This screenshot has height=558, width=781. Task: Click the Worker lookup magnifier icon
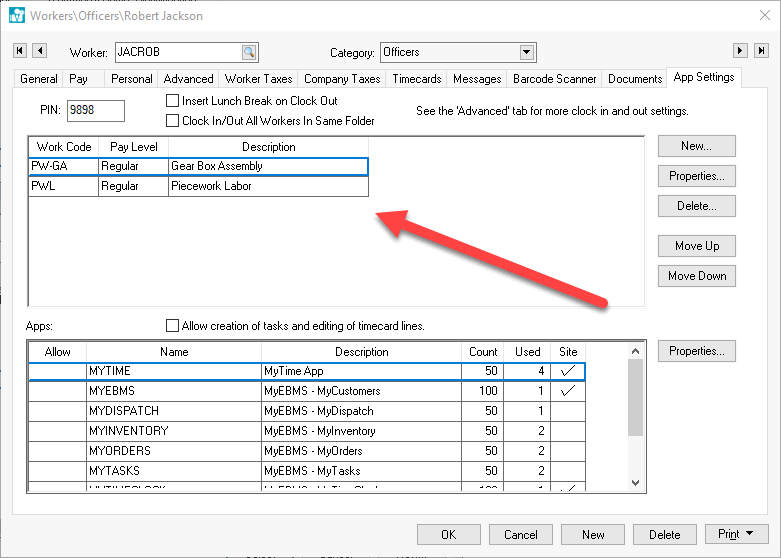click(x=248, y=52)
